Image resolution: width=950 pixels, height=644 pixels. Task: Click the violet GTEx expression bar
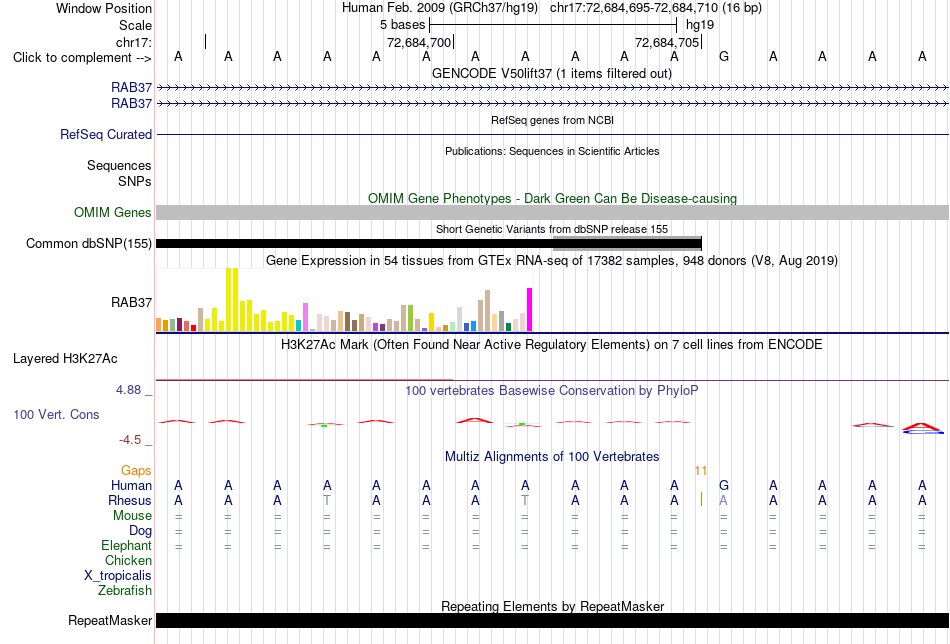[x=306, y=317]
